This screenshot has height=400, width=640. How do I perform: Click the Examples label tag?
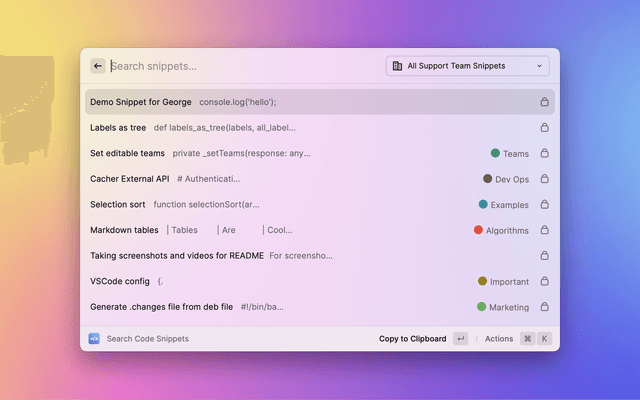(504, 204)
